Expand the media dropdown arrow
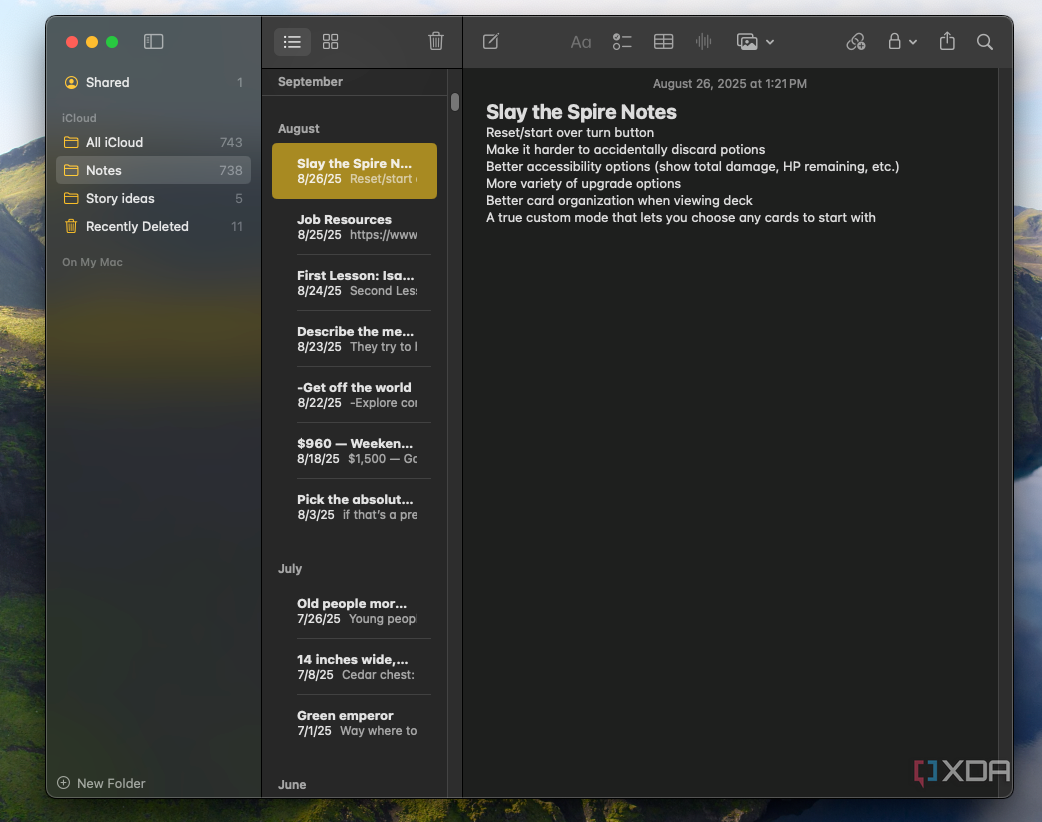 coord(770,42)
